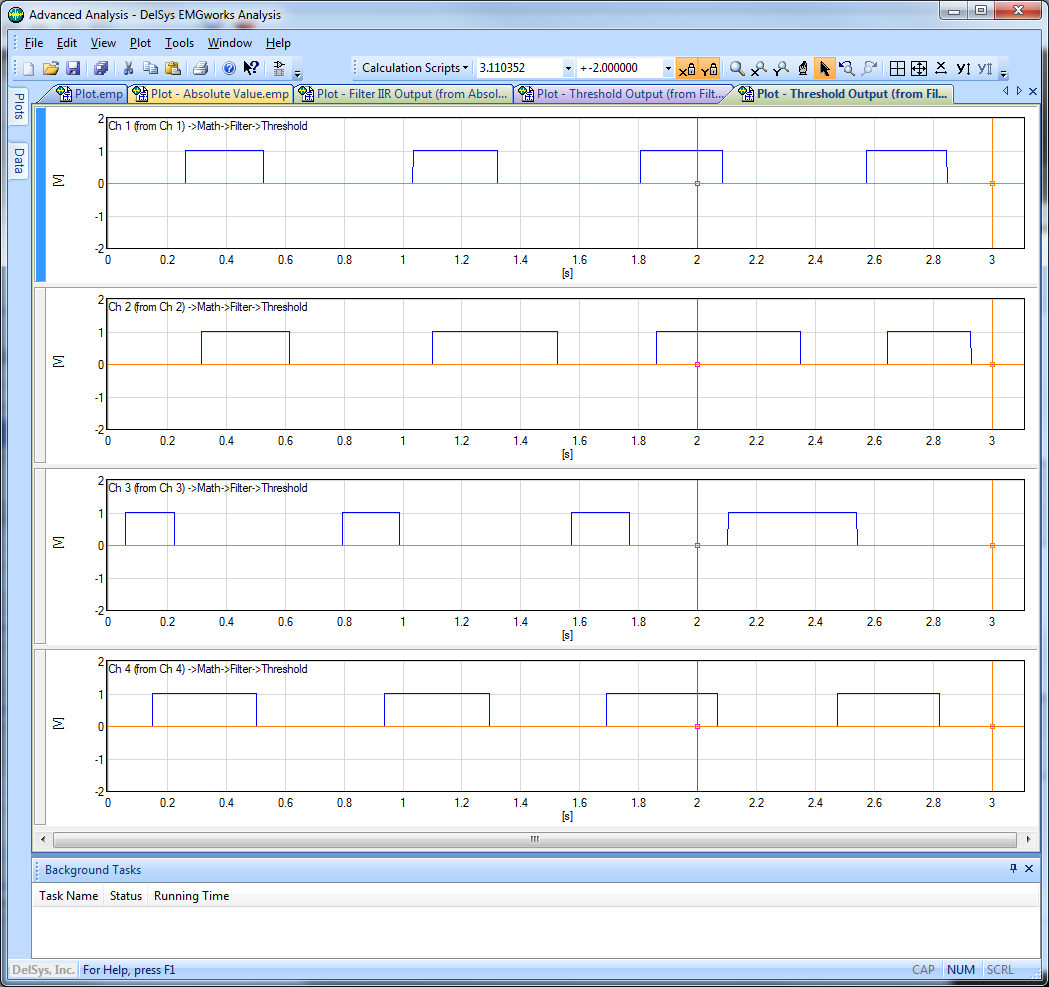Open the Plot menu
1049x987 pixels.
pos(140,43)
